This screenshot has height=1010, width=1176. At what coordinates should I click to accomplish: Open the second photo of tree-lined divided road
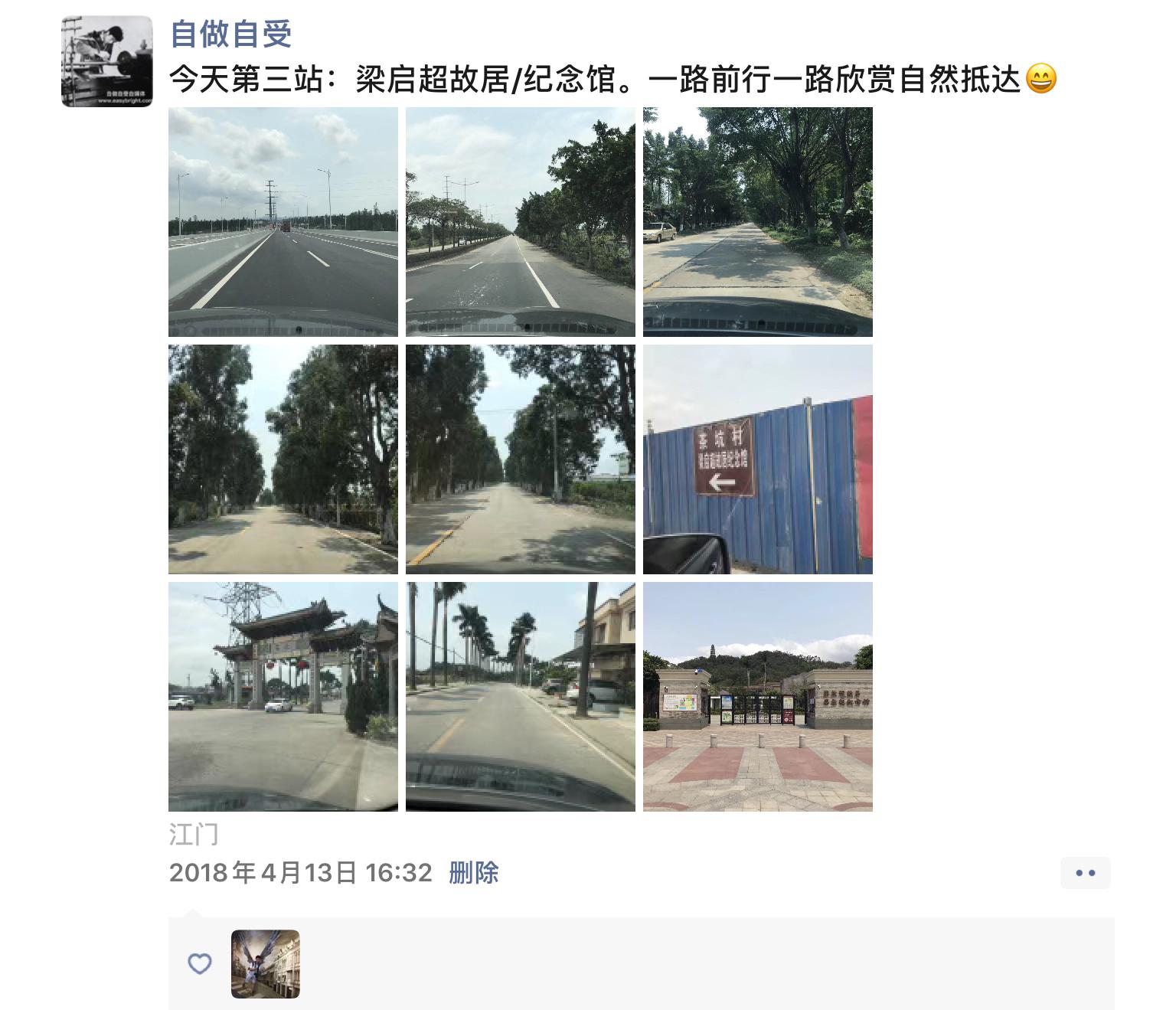tap(521, 222)
